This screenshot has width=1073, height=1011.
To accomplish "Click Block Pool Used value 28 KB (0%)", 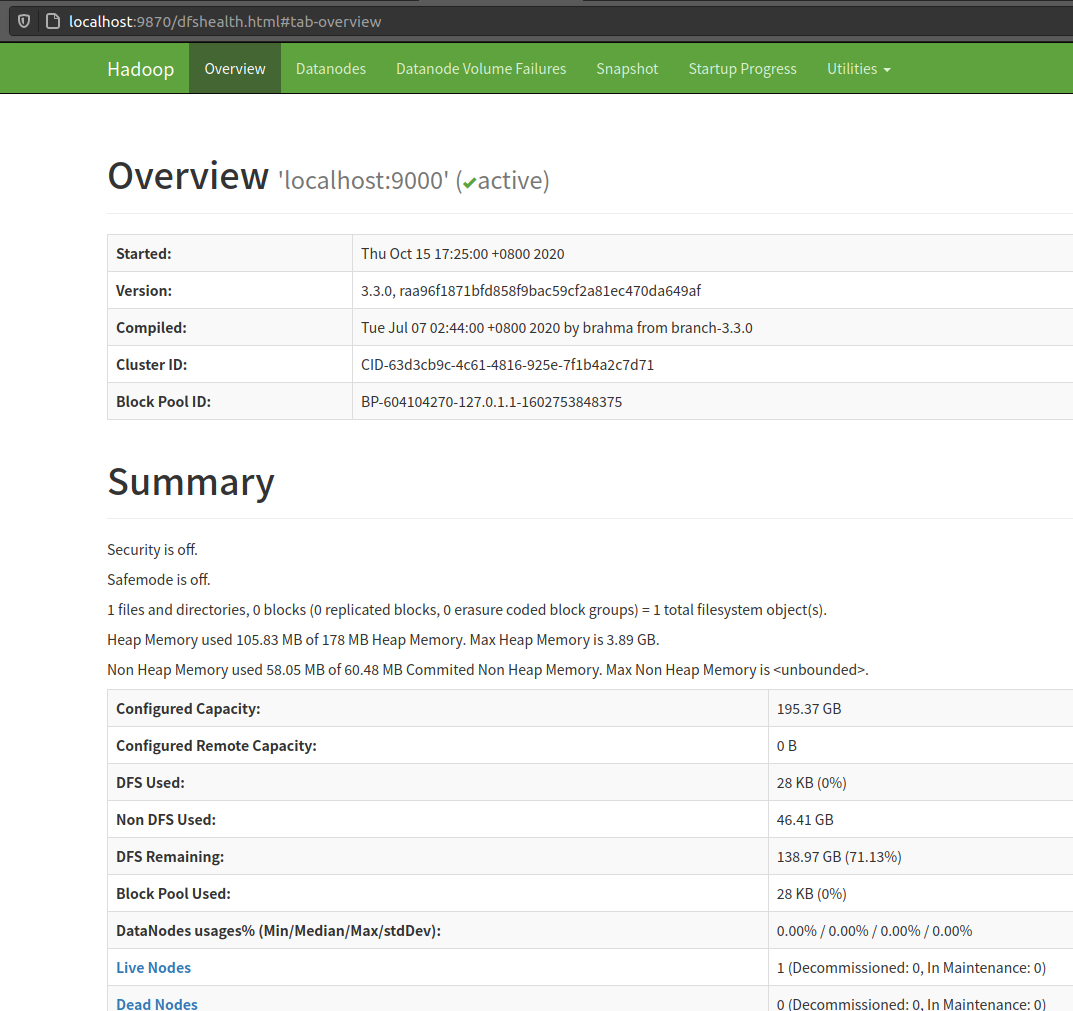I will [x=812, y=894].
